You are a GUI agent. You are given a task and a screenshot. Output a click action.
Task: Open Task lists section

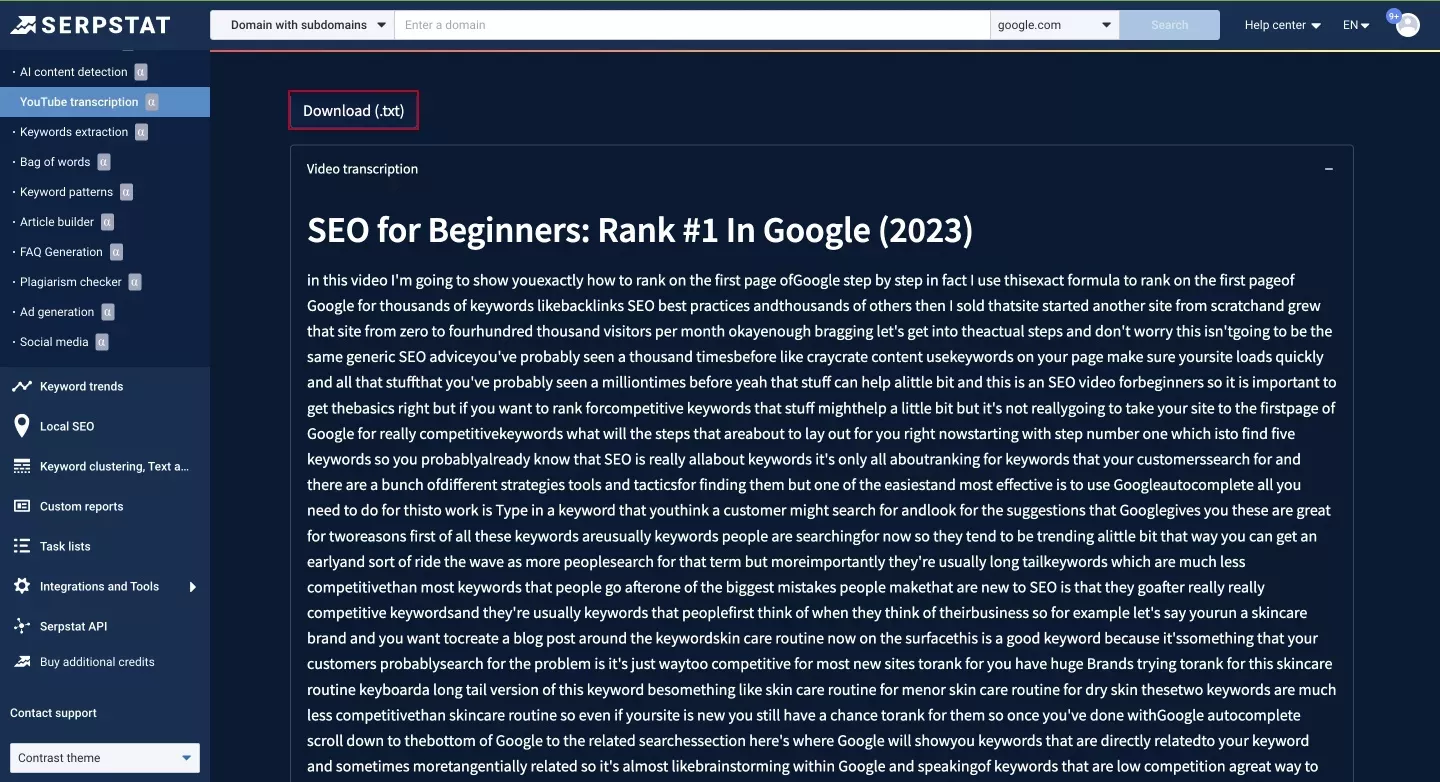point(65,546)
